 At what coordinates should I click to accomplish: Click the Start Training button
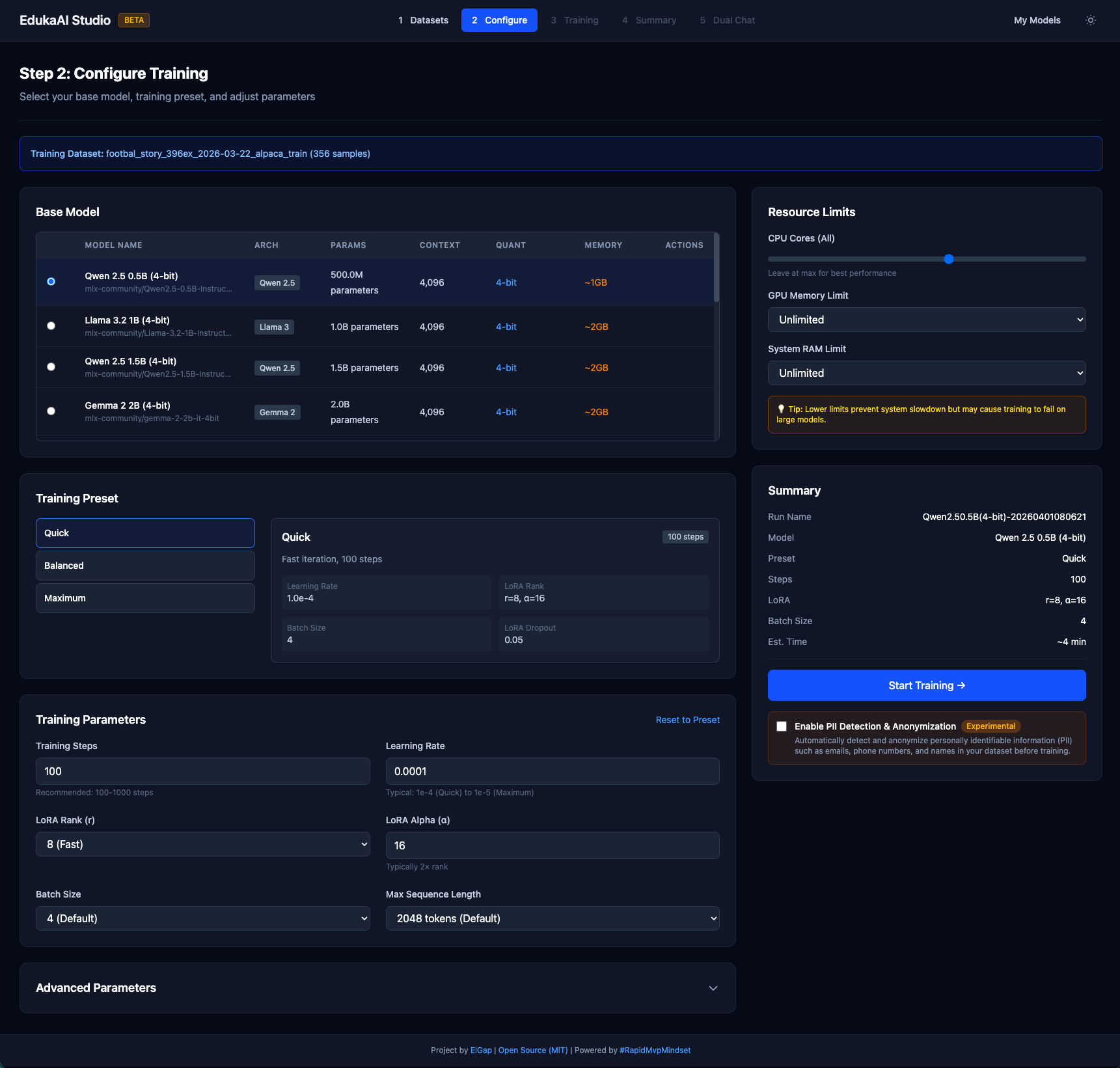click(x=926, y=685)
